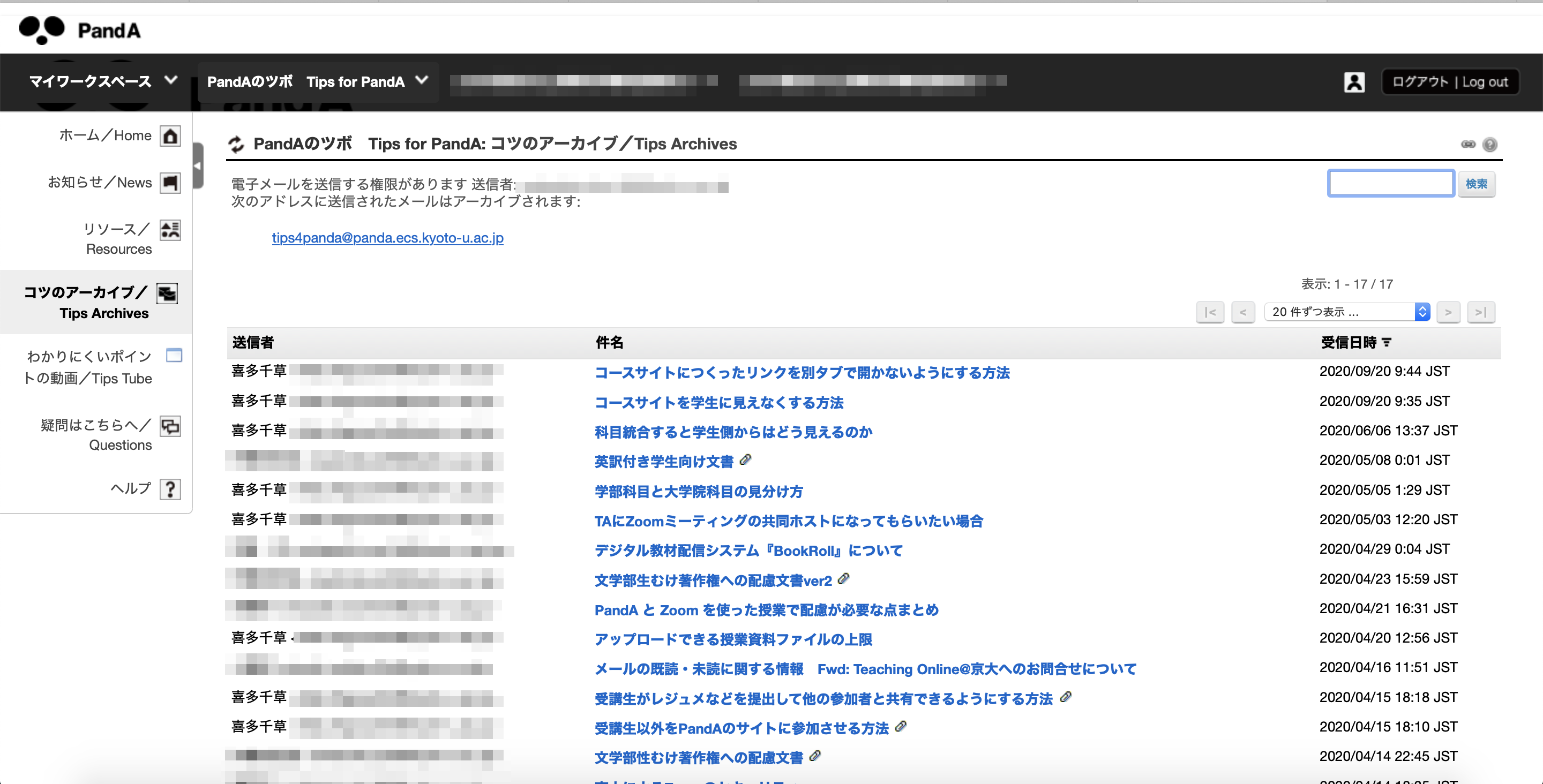Click the 検索 search button

tap(1477, 184)
